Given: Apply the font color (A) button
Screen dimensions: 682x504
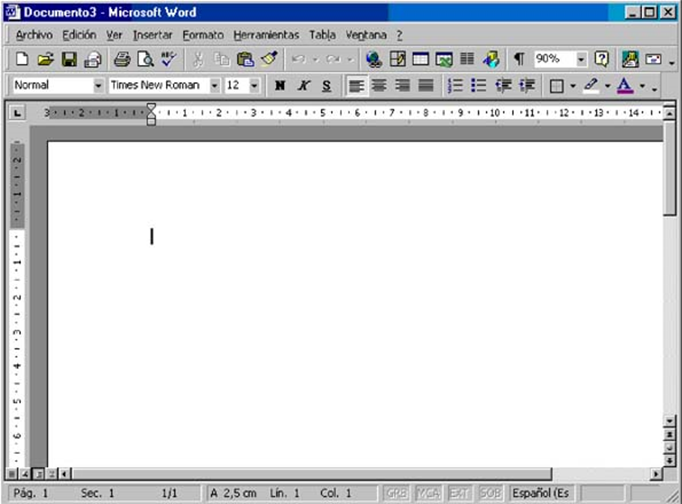Looking at the screenshot, I should [625, 85].
